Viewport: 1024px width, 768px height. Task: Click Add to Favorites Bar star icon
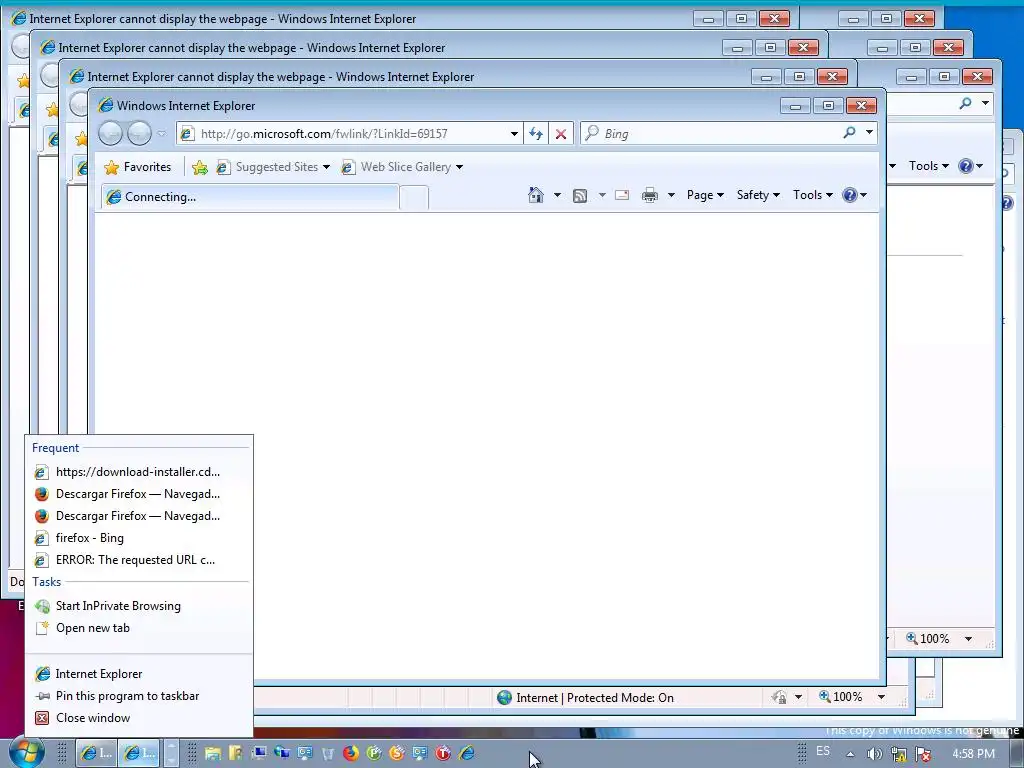(200, 167)
